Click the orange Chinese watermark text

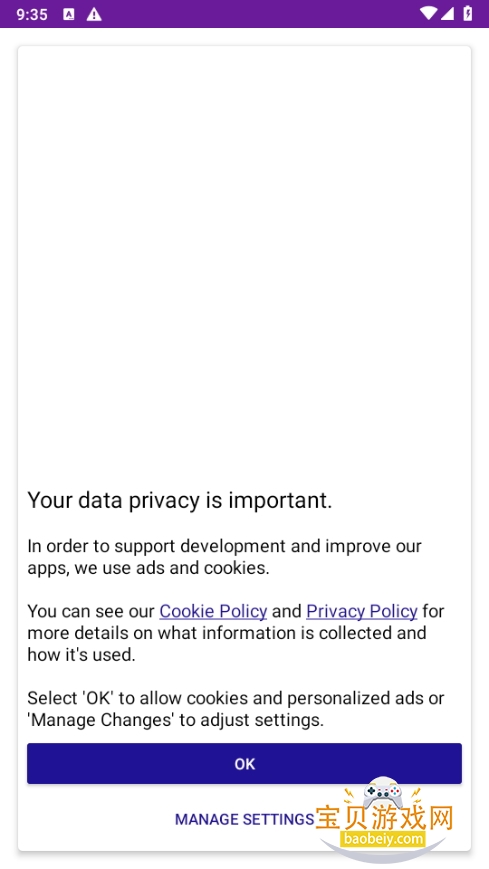coord(384,818)
